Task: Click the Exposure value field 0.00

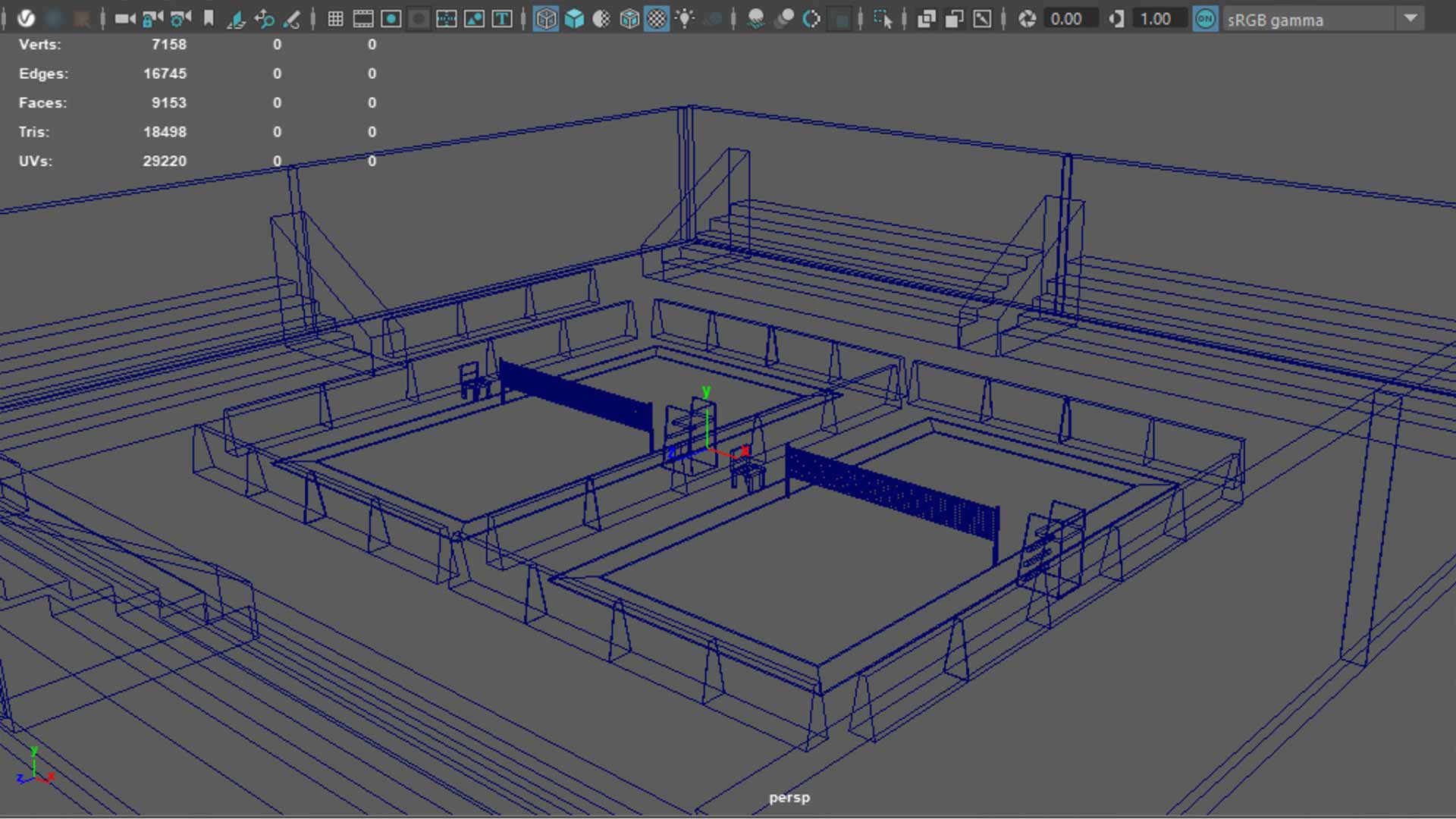Action: click(x=1065, y=19)
